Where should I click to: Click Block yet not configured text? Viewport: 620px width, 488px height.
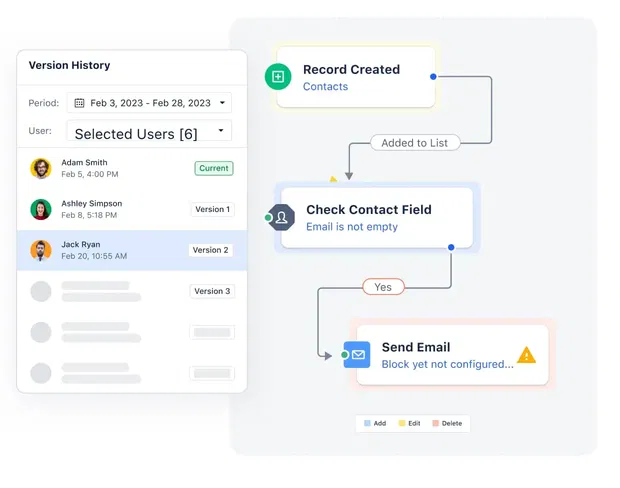click(x=448, y=364)
